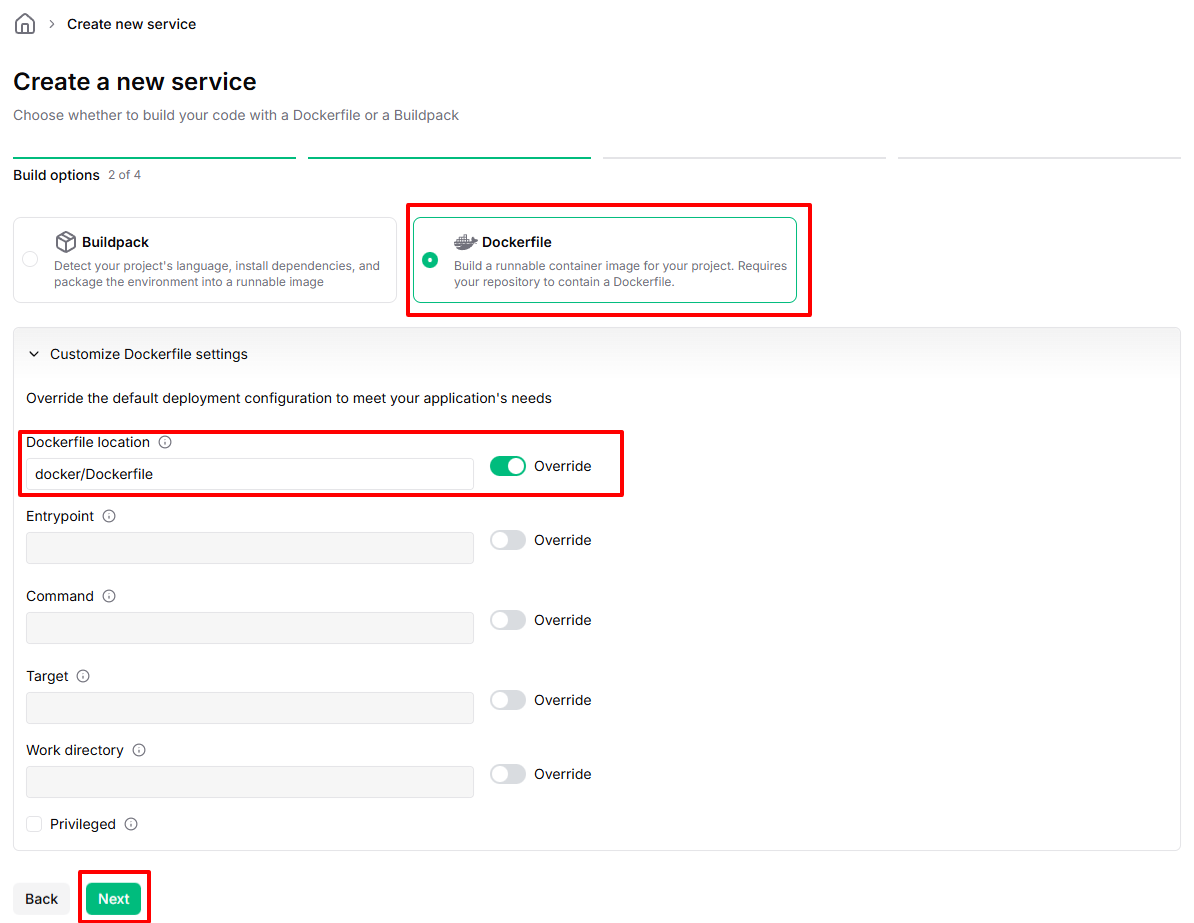Screen dimensions: 1194x923
Task: Click info icon next to Privileged
Action: click(x=131, y=824)
